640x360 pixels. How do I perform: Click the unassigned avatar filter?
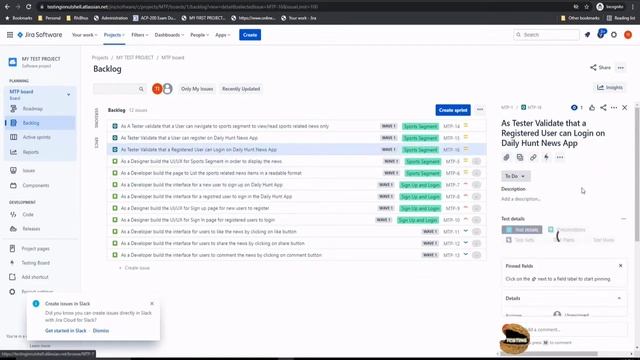click(x=167, y=89)
